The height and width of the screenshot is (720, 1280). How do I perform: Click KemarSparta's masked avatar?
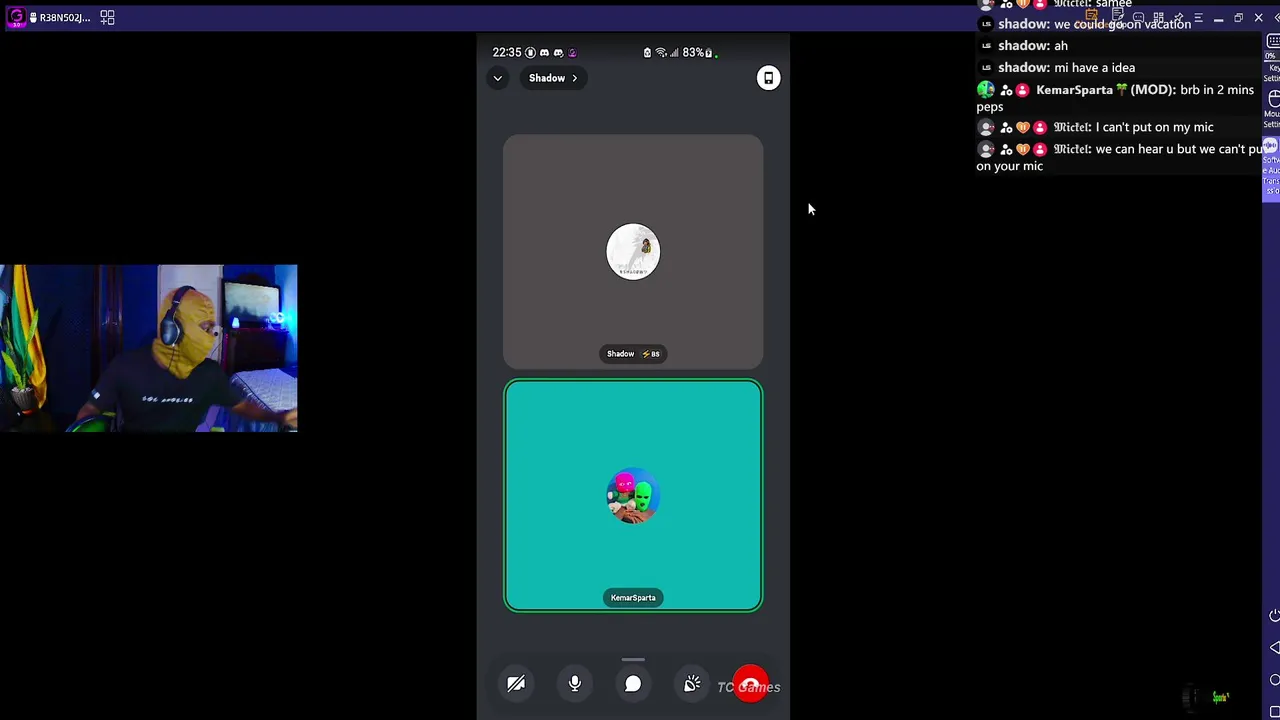click(633, 496)
